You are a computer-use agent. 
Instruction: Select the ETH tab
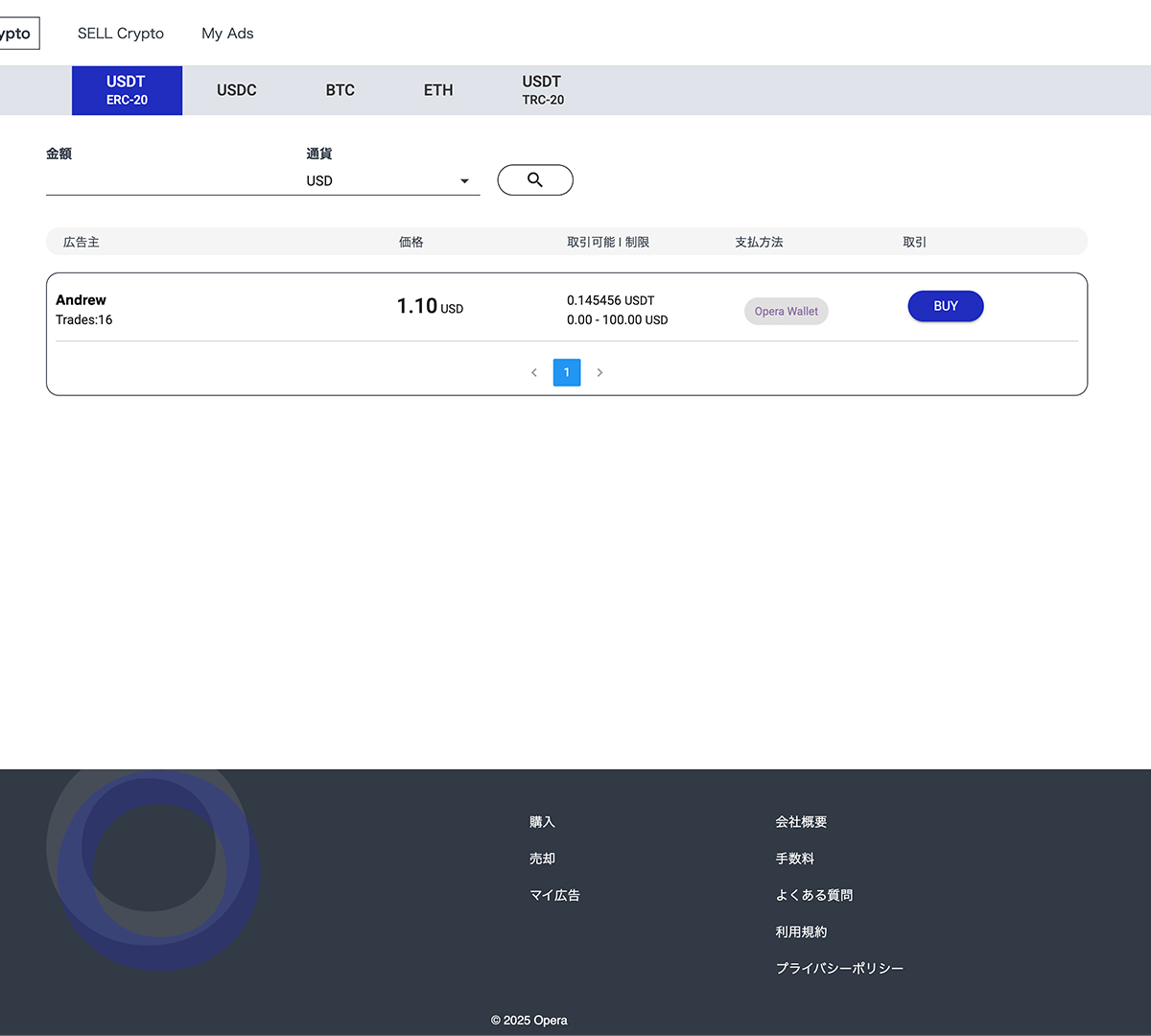[x=438, y=90]
